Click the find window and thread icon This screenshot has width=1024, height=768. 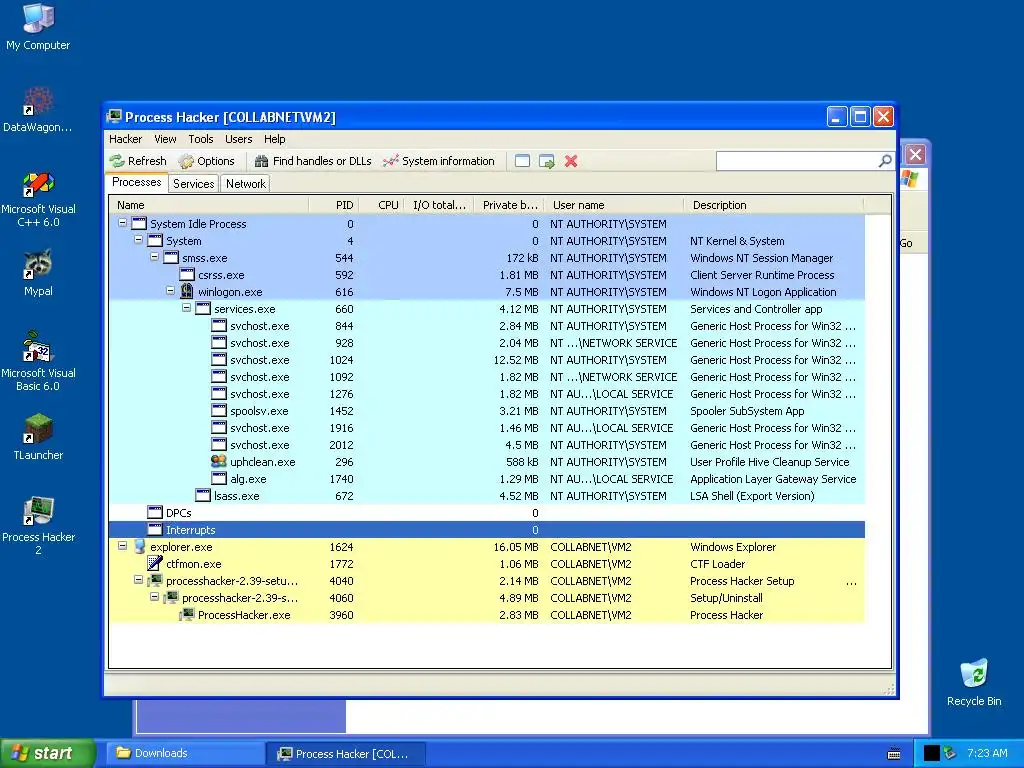pos(547,161)
